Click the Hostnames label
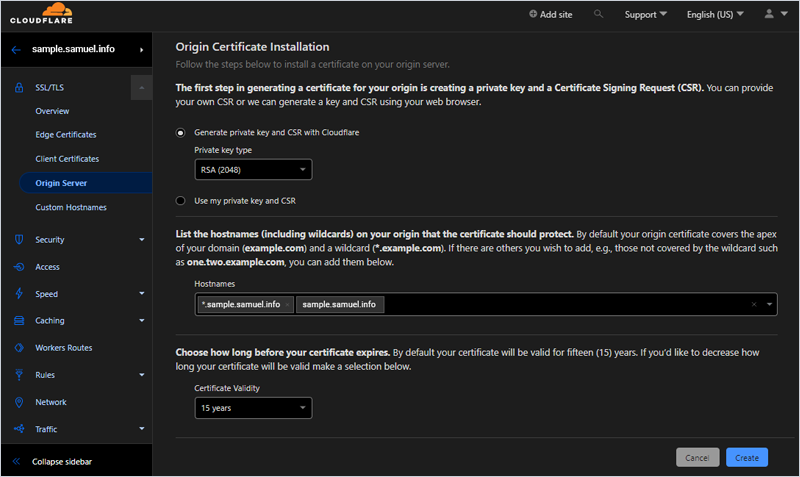Viewport: 800px width, 477px height. (215, 284)
